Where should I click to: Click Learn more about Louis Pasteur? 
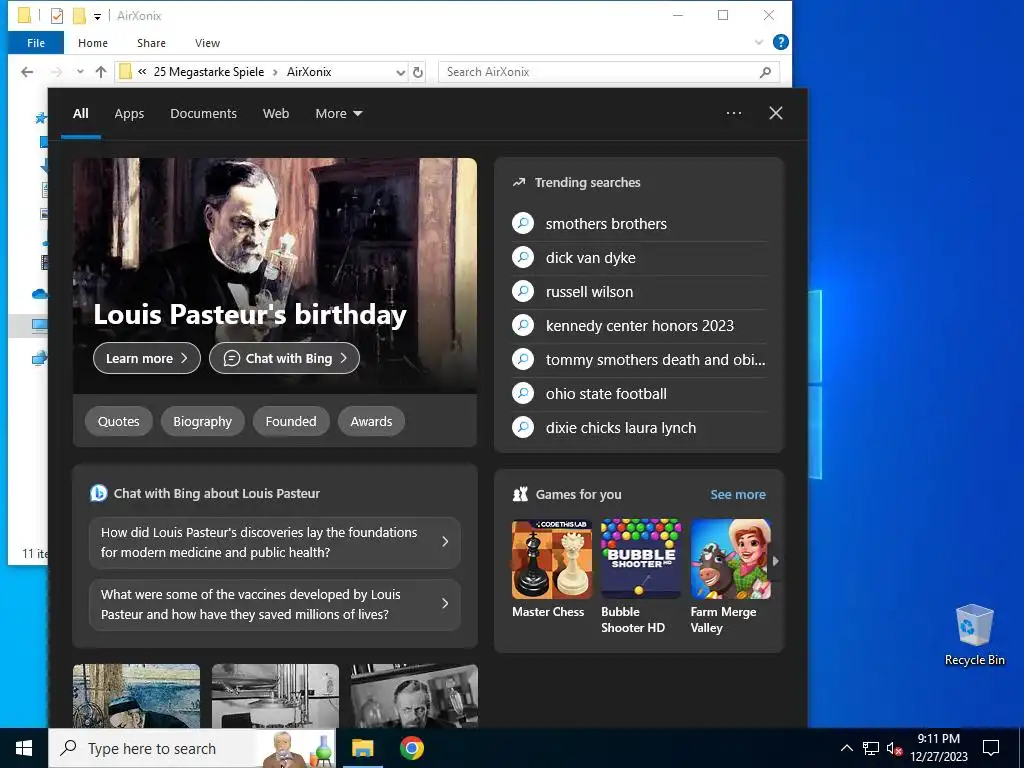coord(146,358)
